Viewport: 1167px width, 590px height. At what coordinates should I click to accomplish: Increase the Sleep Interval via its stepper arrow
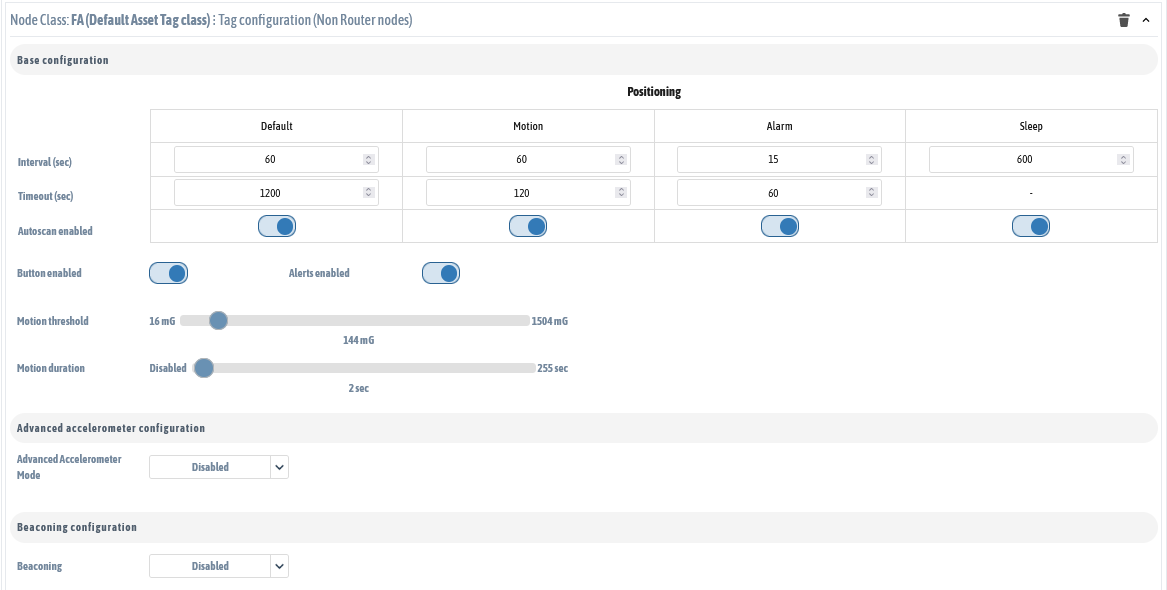(x=1124, y=155)
